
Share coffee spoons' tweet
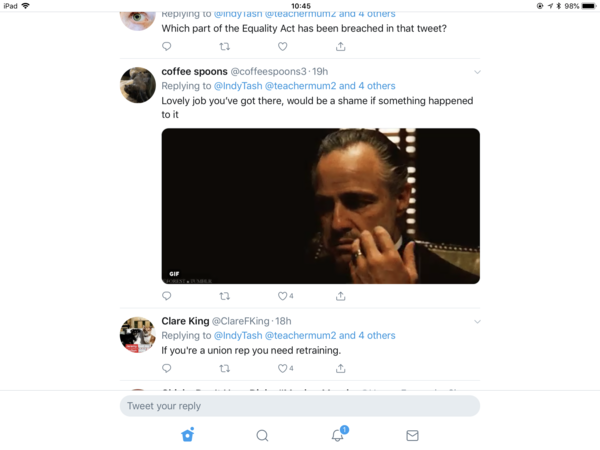340,296
